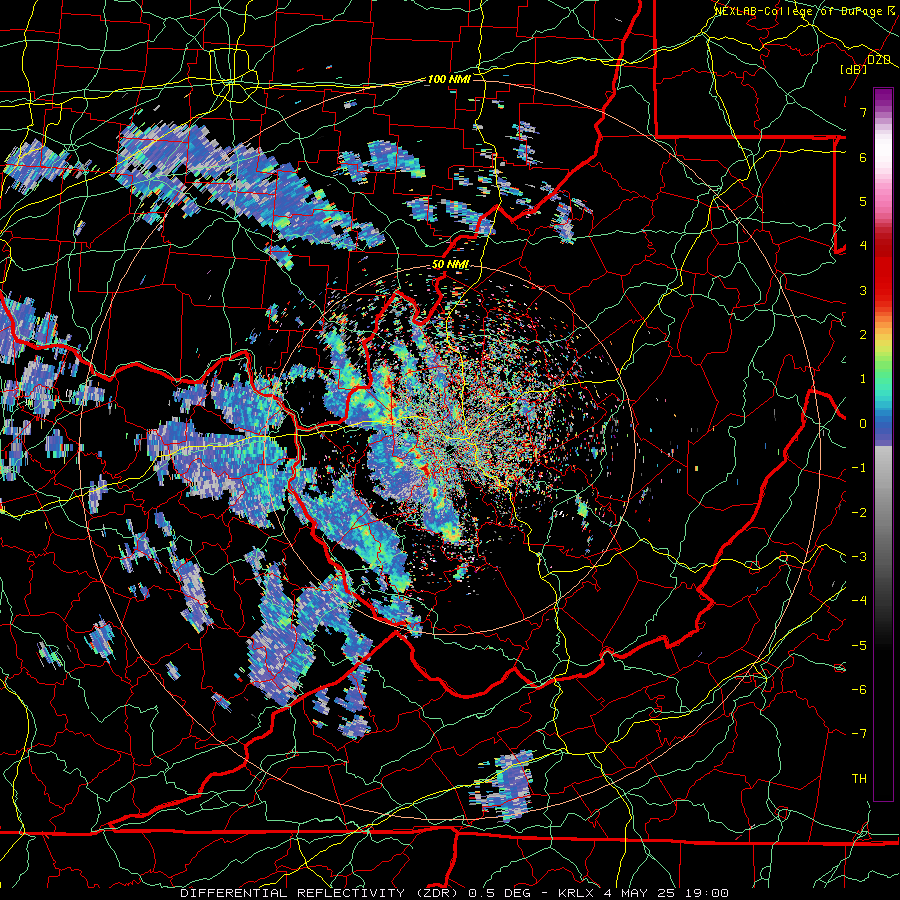Click the legend tick label '-6'
This screenshot has width=900, height=900.
pyautogui.click(x=859, y=690)
